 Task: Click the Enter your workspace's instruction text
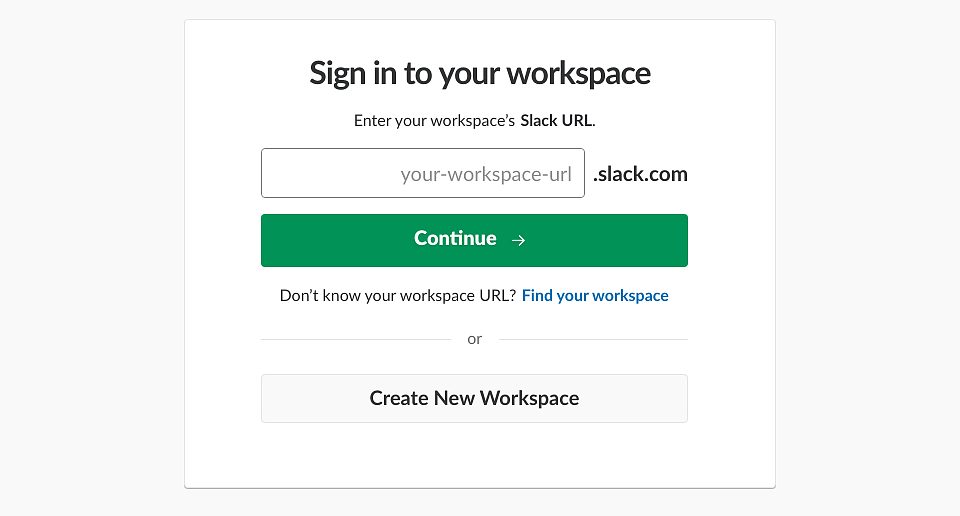click(434, 121)
